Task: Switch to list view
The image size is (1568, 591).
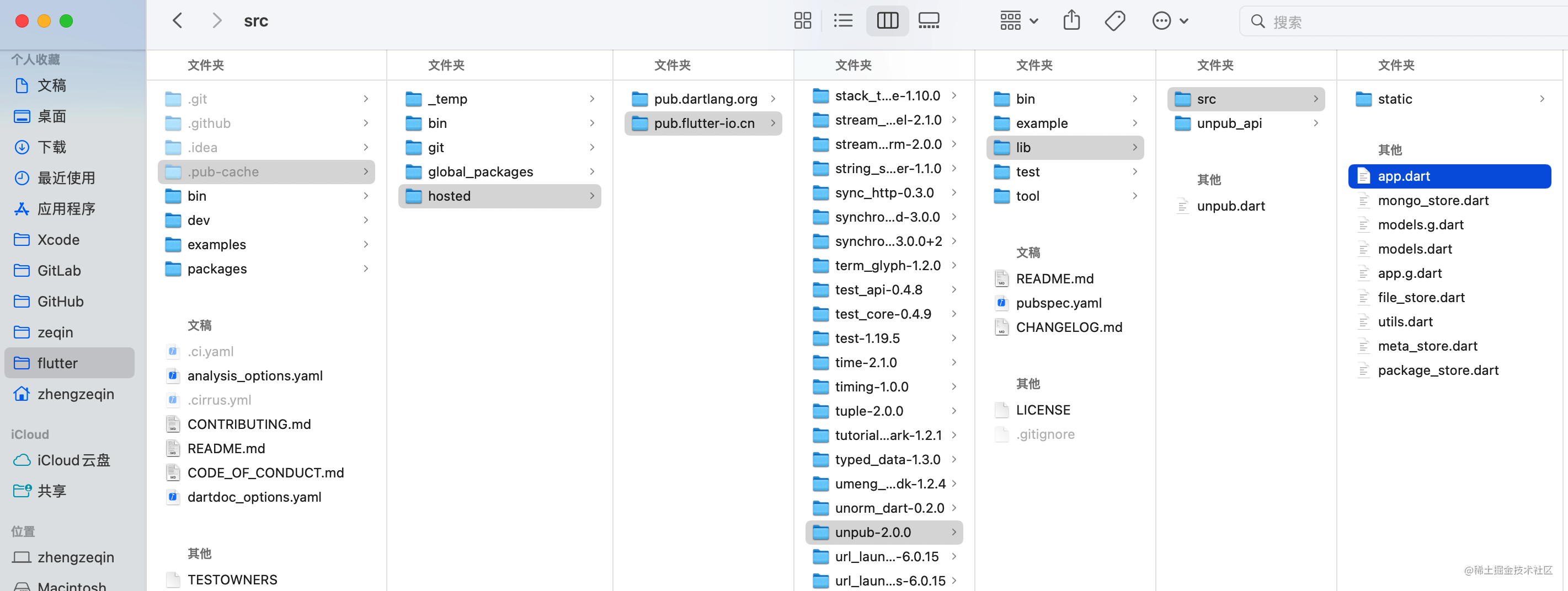Action: (843, 20)
